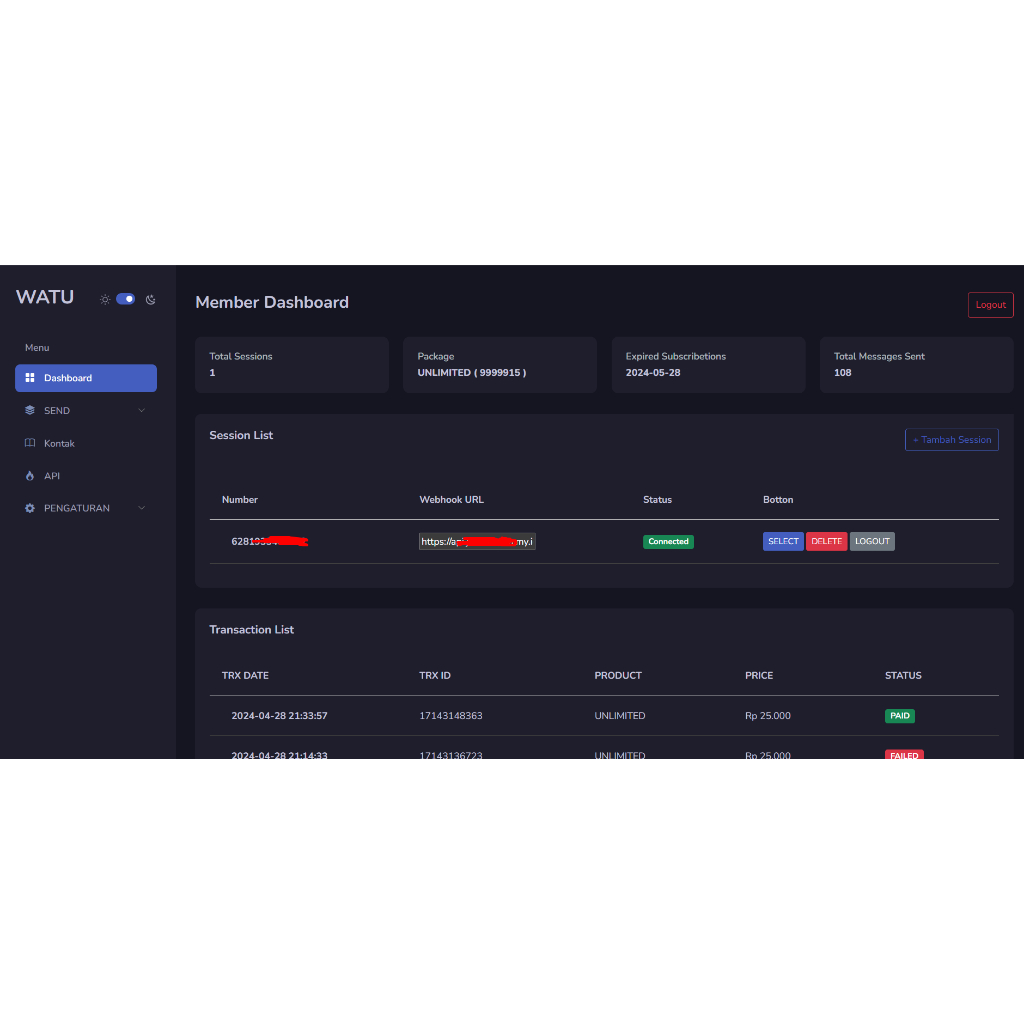Screen dimensions: 1024x1024
Task: Click the moon dark-mode icon
Action: [151, 299]
